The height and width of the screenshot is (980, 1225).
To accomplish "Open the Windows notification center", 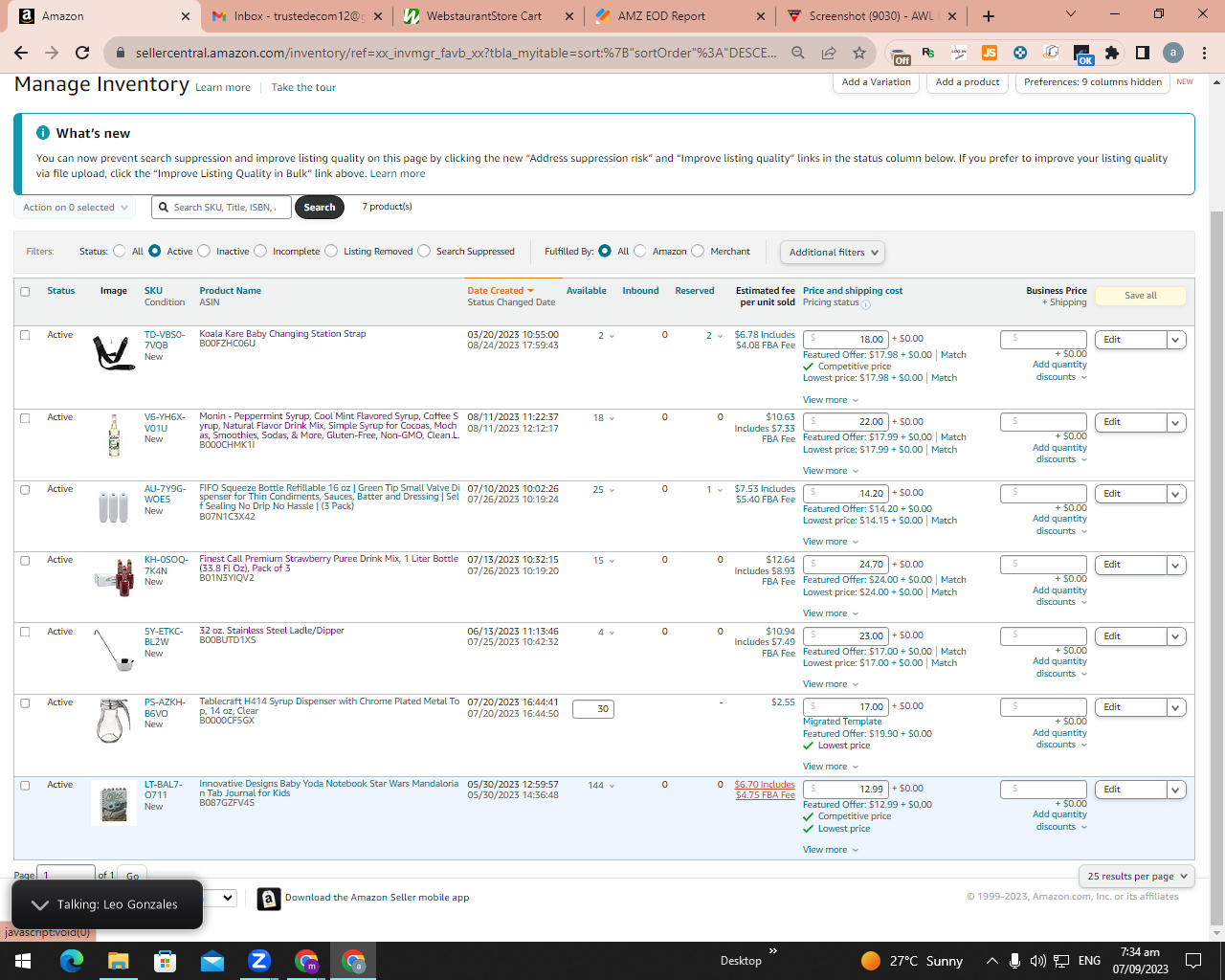I will [1193, 961].
